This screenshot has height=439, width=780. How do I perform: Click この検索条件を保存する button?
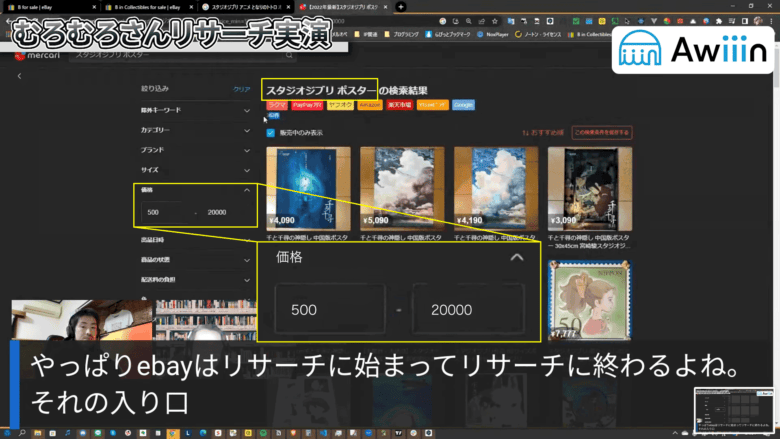coord(602,133)
